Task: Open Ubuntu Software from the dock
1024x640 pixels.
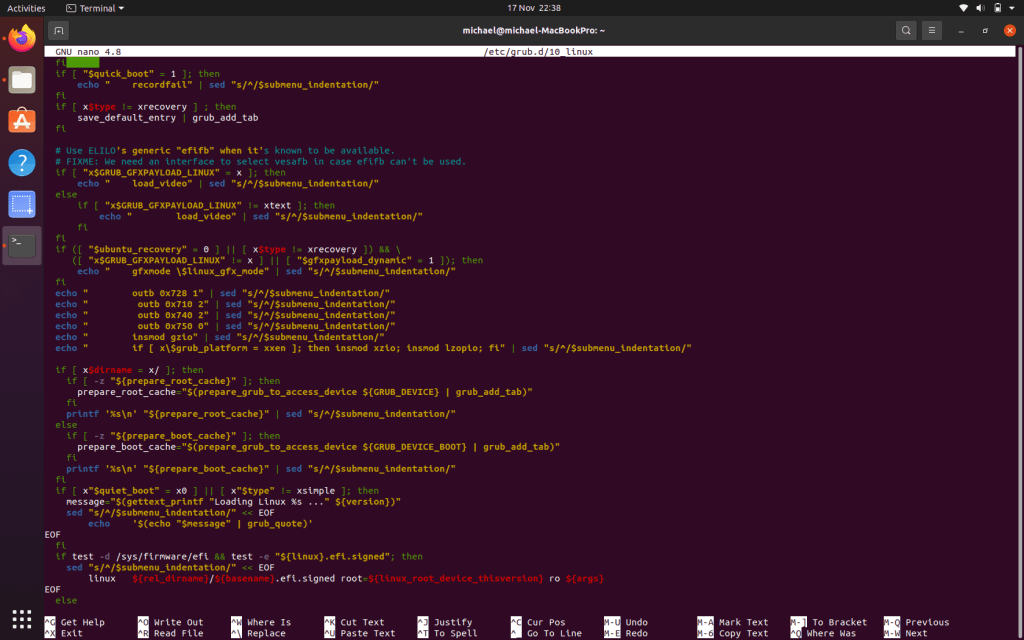Action: [22, 121]
